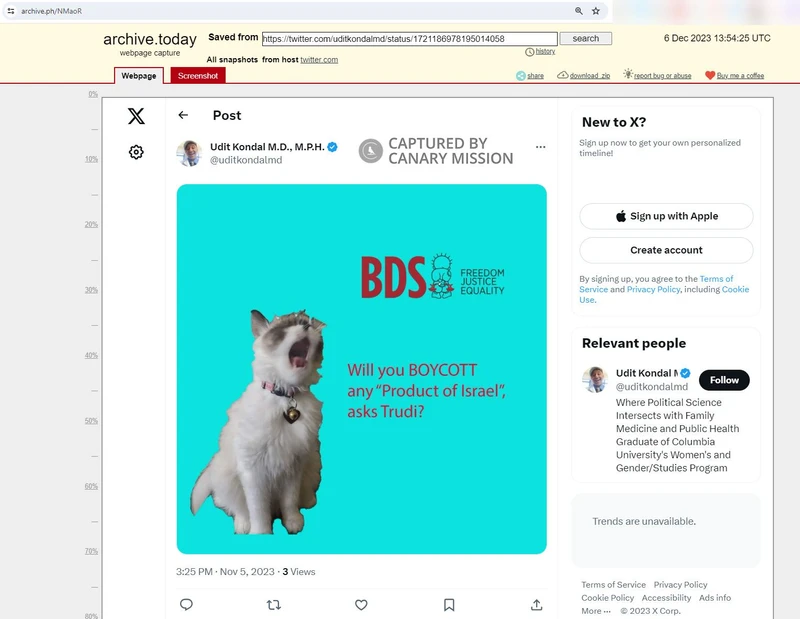
Task: Click the X logo icon
Action: [x=136, y=116]
